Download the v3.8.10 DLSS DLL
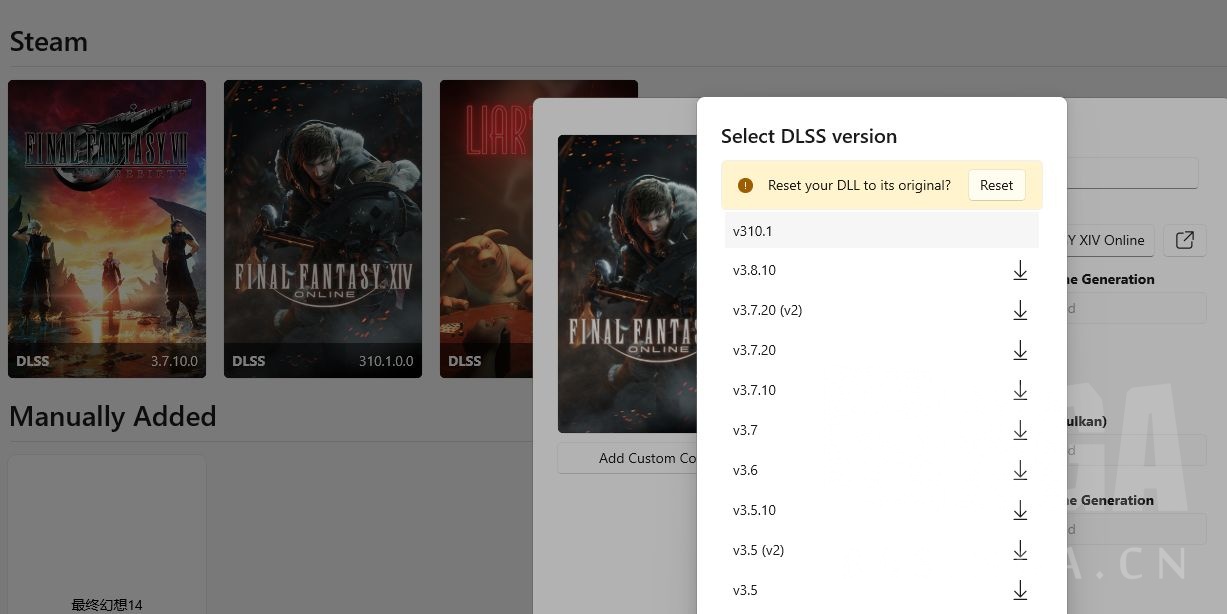Image resolution: width=1227 pixels, height=614 pixels. coord(1020,270)
